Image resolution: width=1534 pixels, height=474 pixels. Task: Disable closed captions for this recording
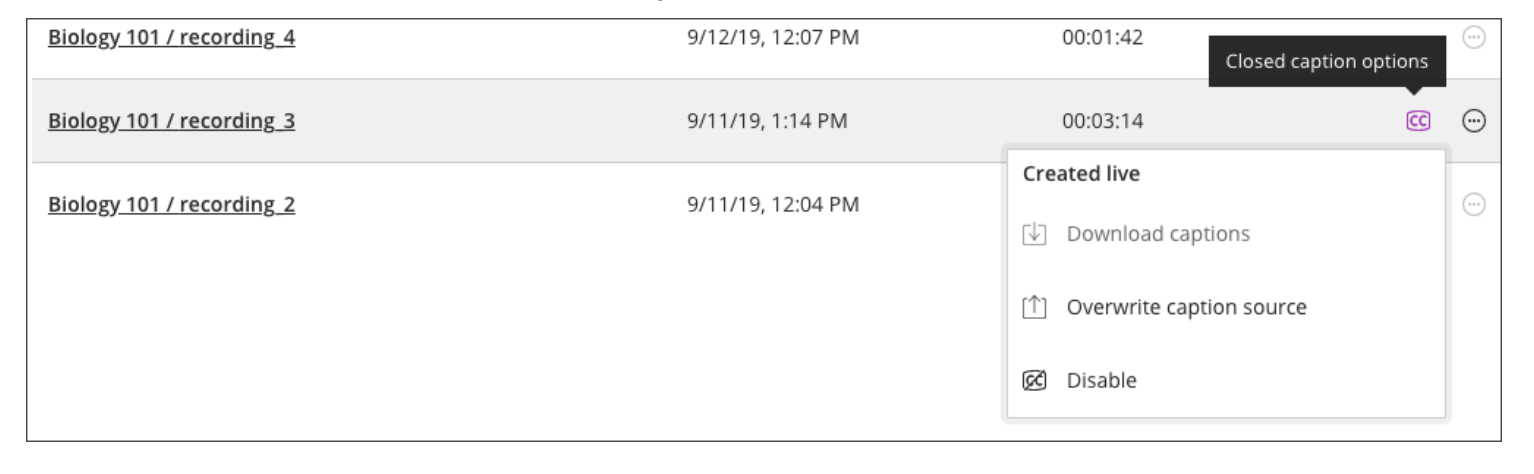(1101, 380)
